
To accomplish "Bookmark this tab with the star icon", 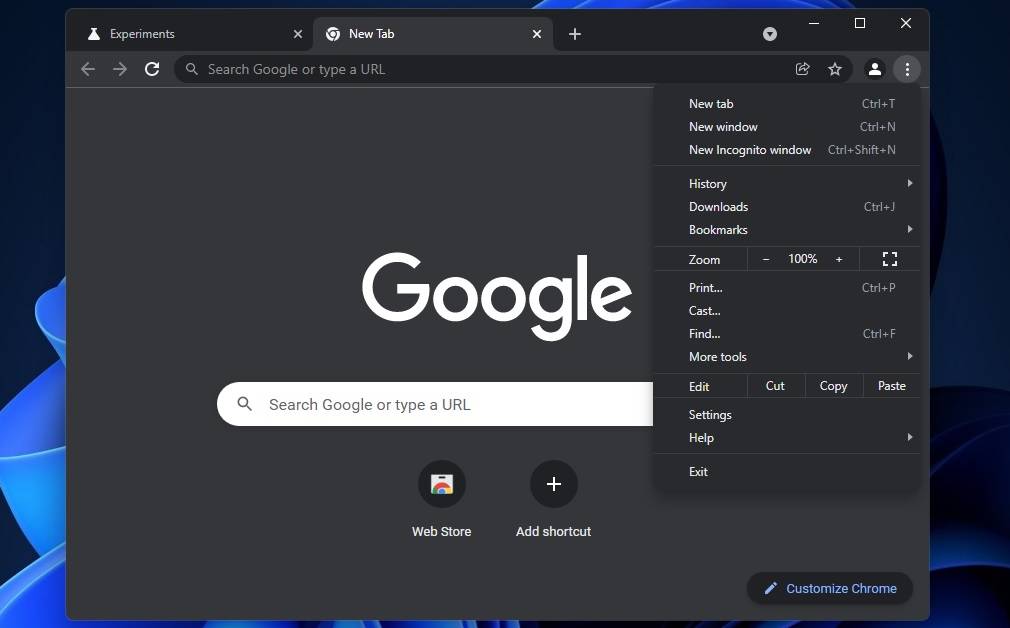I will tap(835, 69).
